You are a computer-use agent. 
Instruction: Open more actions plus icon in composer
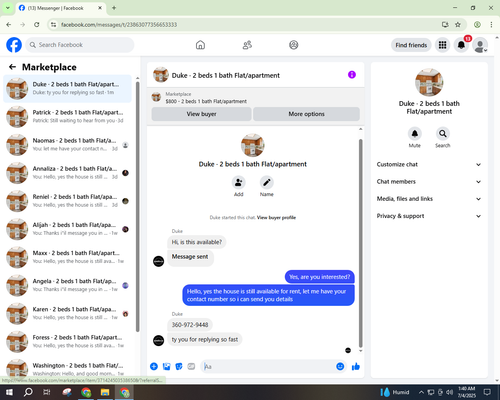pyautogui.click(x=154, y=367)
